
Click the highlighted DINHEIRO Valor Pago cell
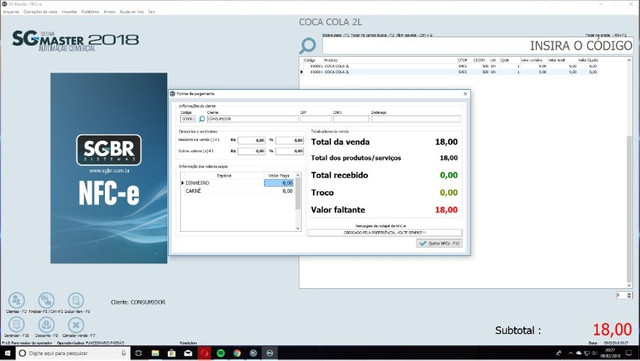(279, 183)
